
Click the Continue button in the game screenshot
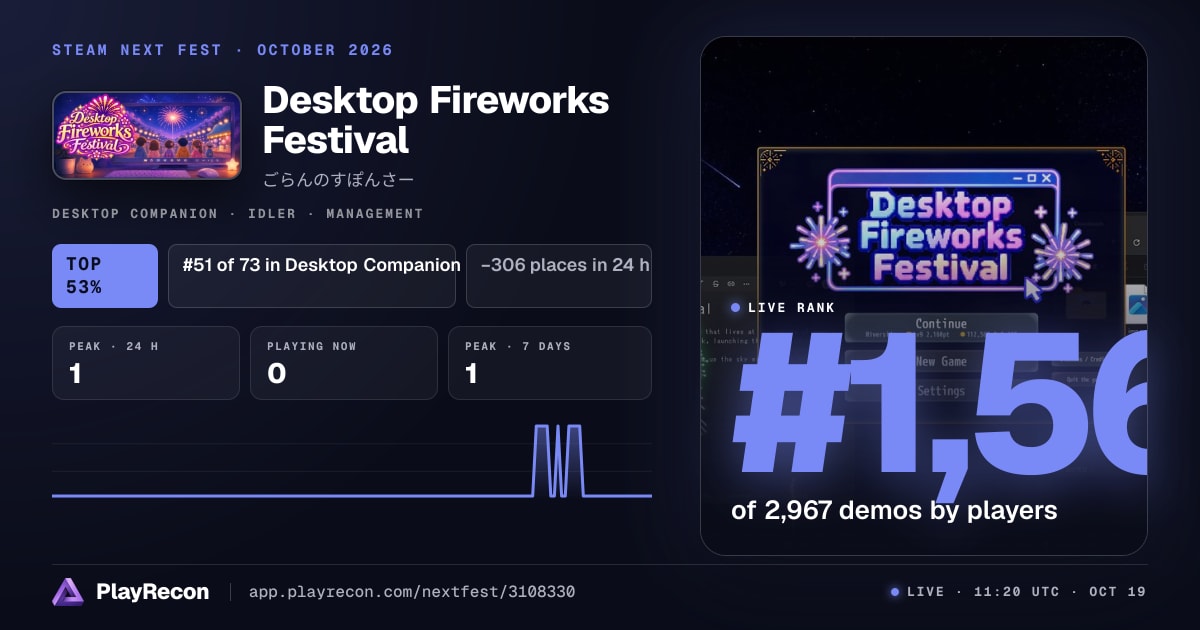(941, 328)
